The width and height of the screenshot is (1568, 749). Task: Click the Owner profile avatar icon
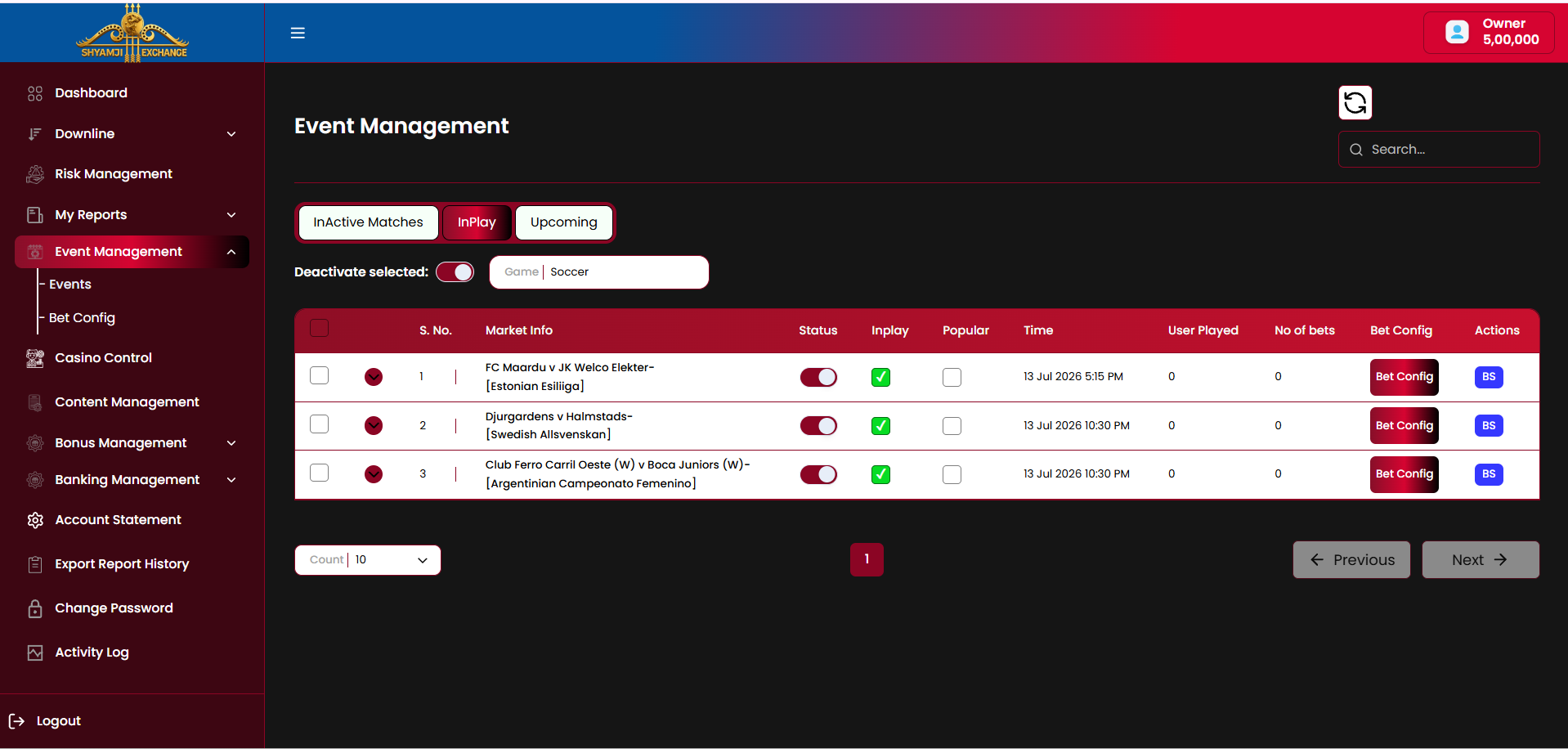(1457, 32)
